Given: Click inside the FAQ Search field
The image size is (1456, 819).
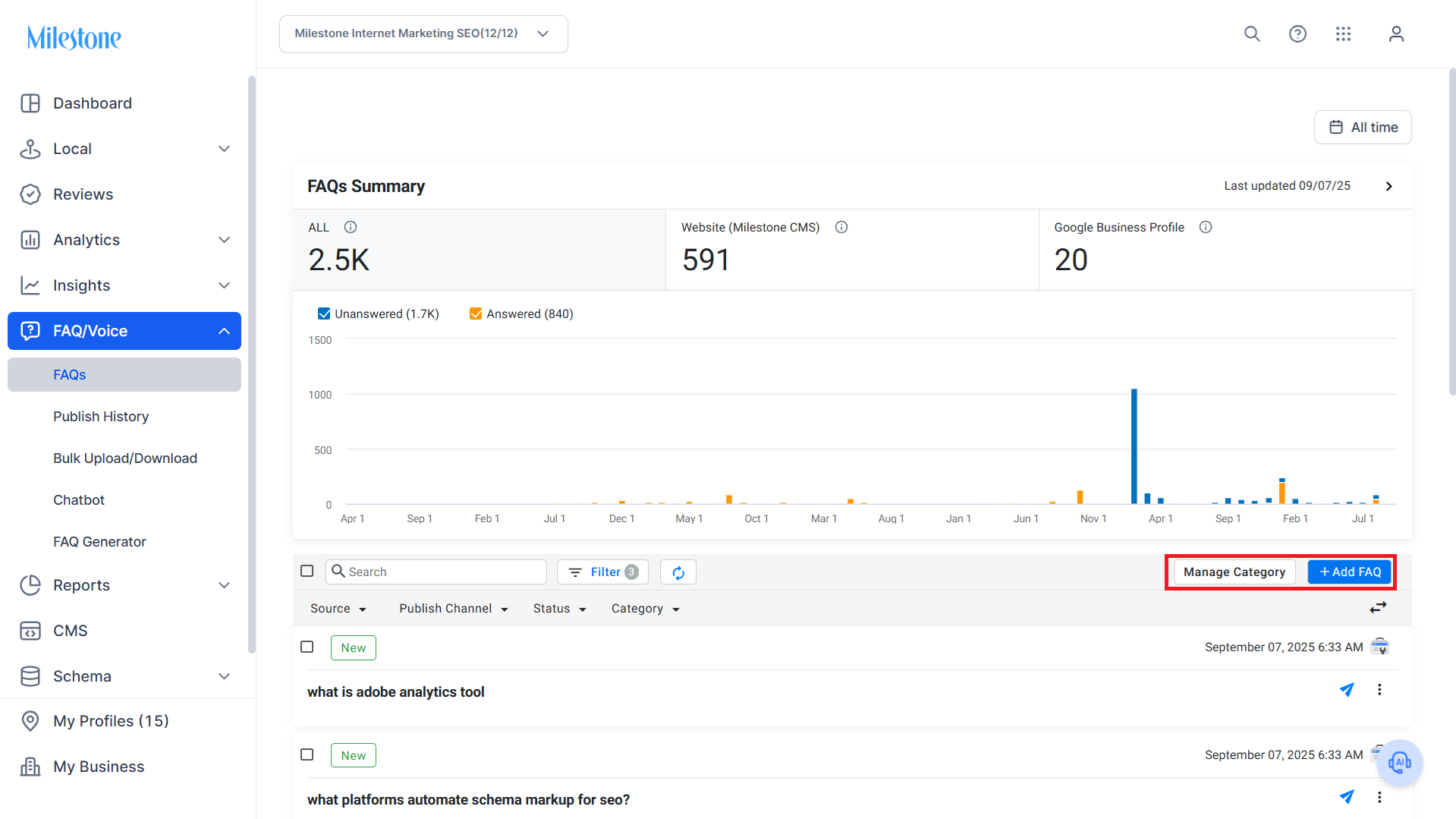Looking at the screenshot, I should (x=436, y=572).
